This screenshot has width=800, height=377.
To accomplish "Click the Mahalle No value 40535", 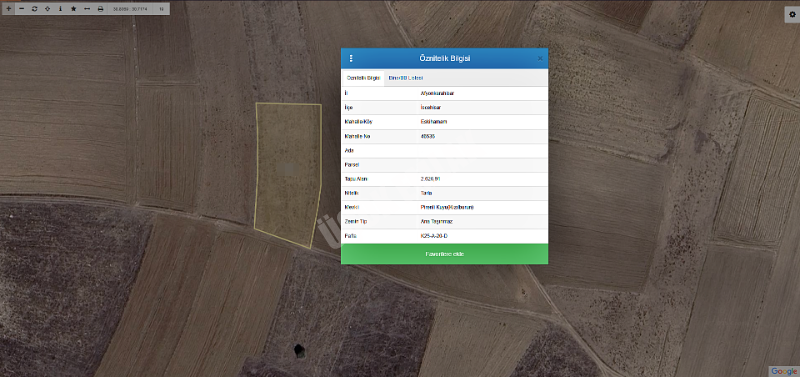I will coord(428,137).
